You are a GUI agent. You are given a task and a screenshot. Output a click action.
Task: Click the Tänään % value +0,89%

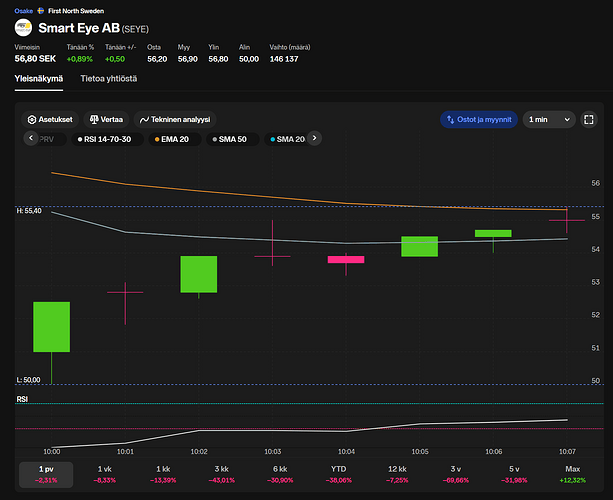80,59
